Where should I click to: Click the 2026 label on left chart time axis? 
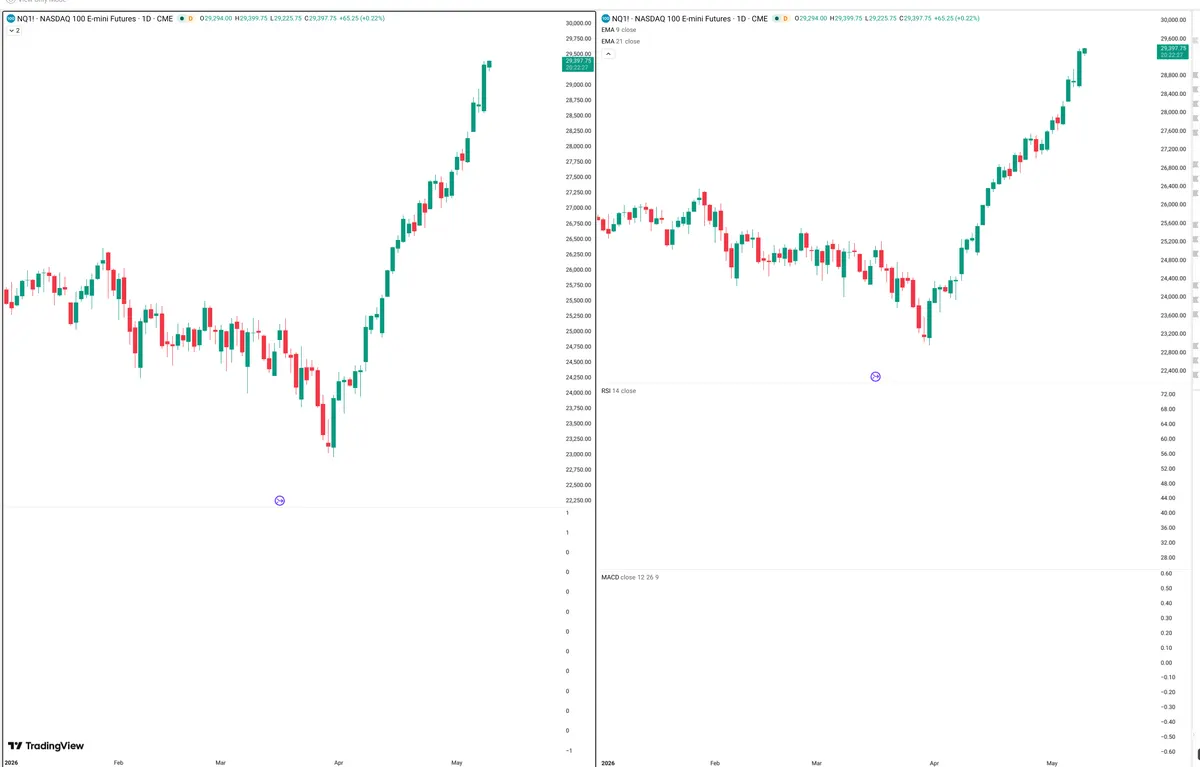click(x=10, y=762)
